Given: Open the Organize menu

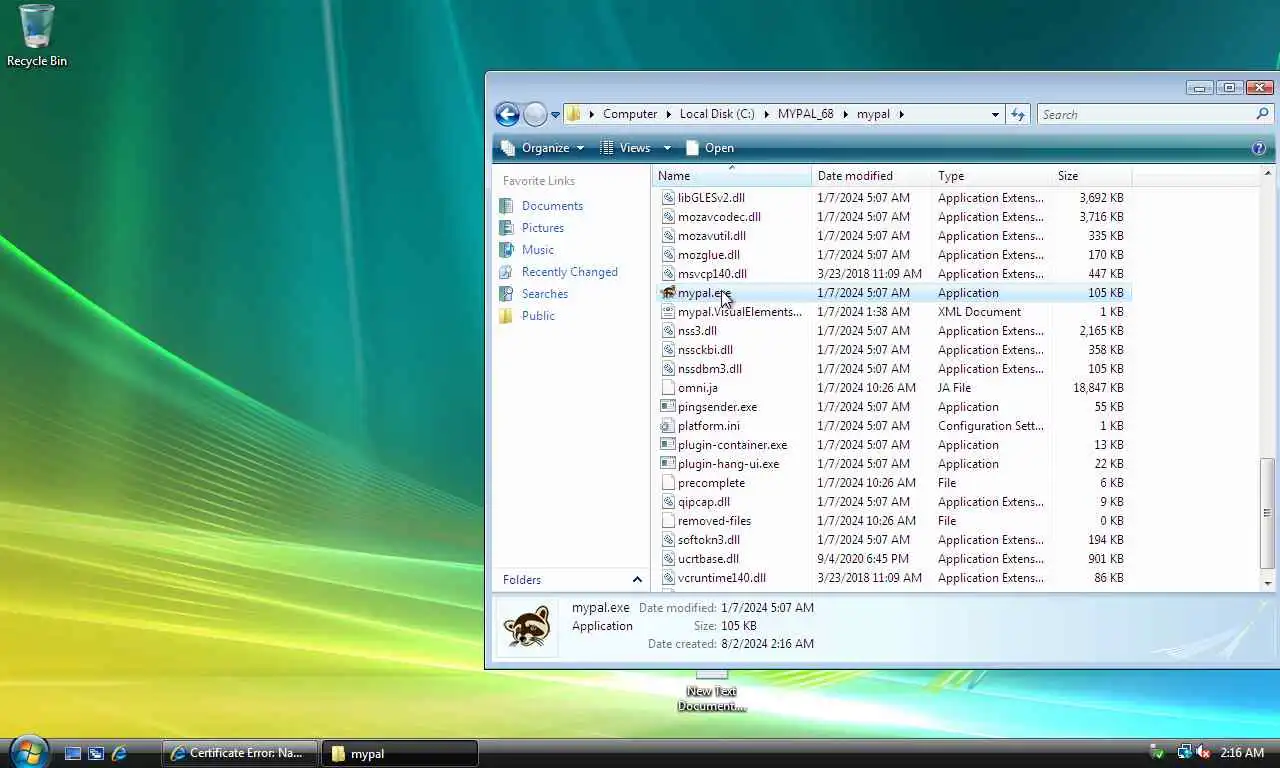Looking at the screenshot, I should [541, 148].
